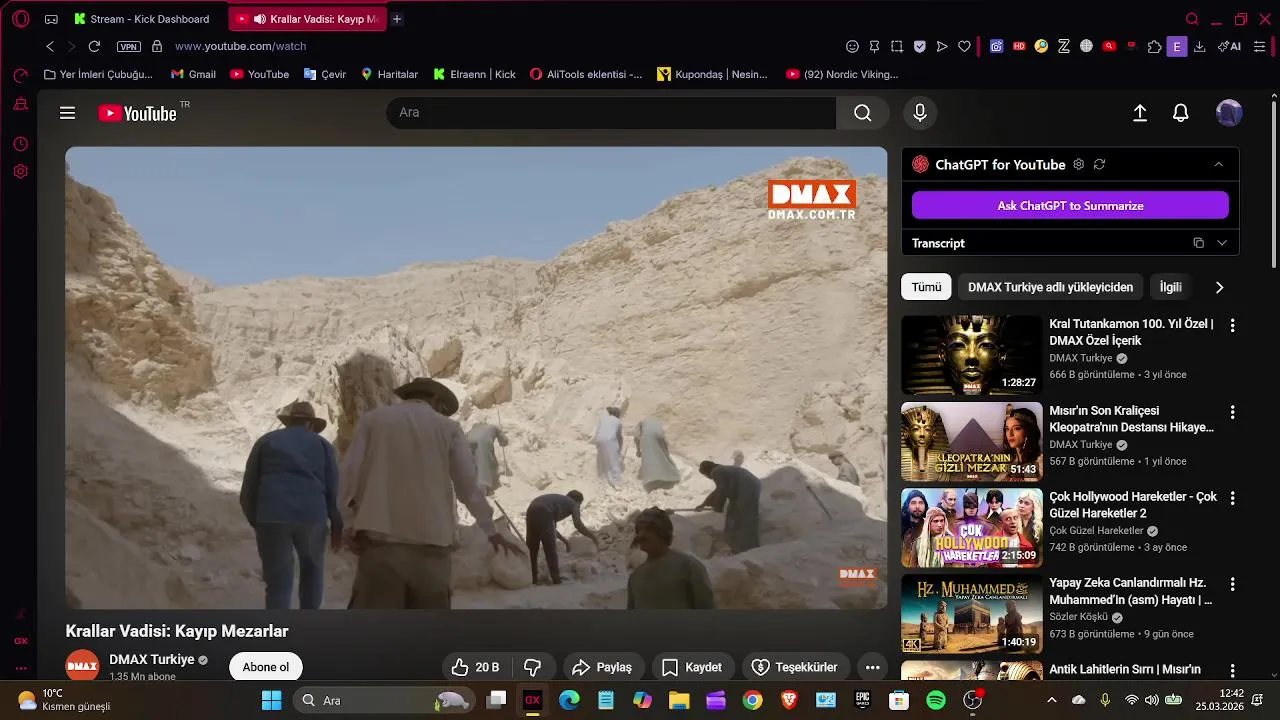Open the YouTube guide hamburger menu
The height and width of the screenshot is (720, 1280).
[67, 113]
